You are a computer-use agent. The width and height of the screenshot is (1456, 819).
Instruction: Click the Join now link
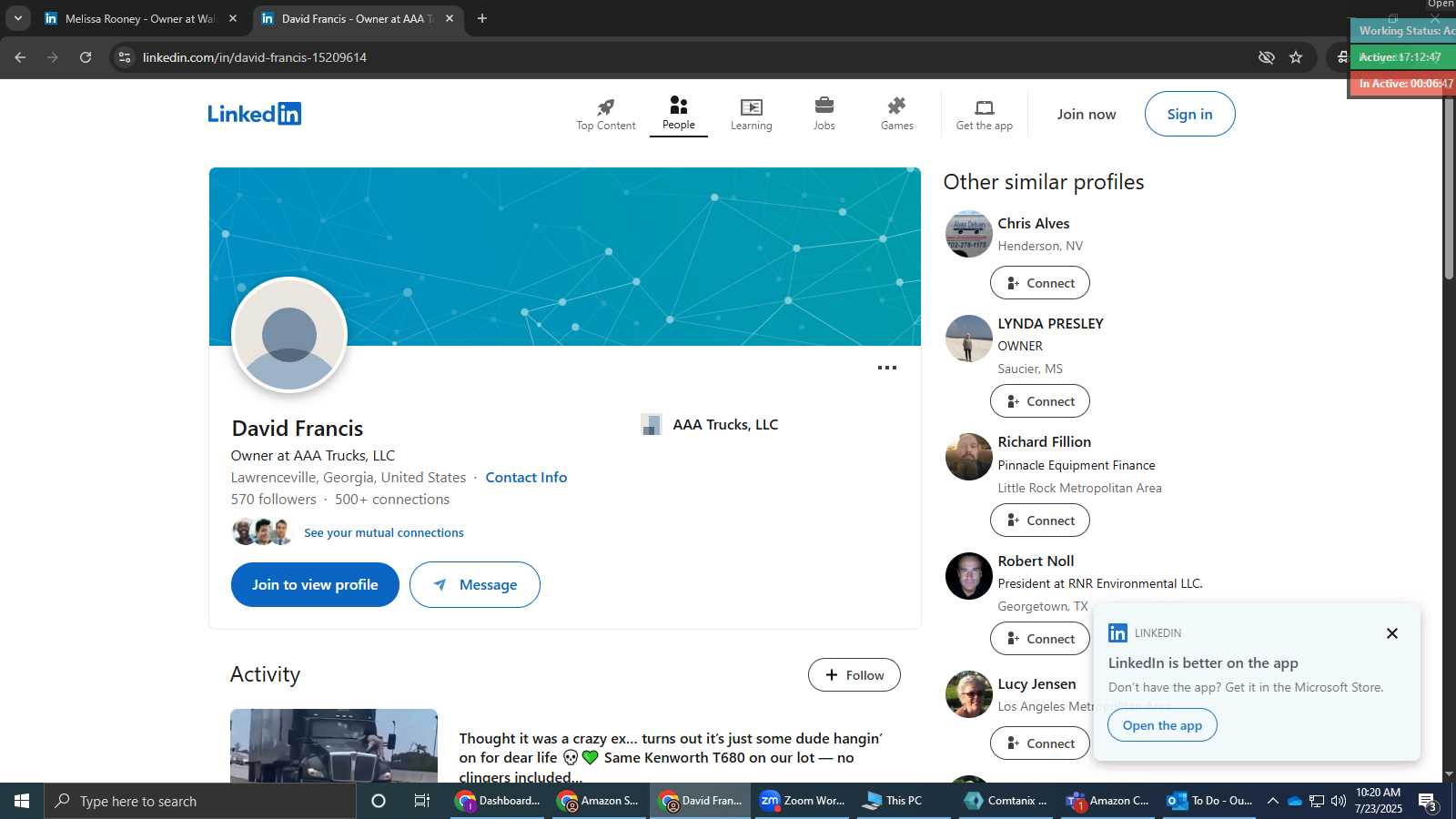coord(1086,114)
